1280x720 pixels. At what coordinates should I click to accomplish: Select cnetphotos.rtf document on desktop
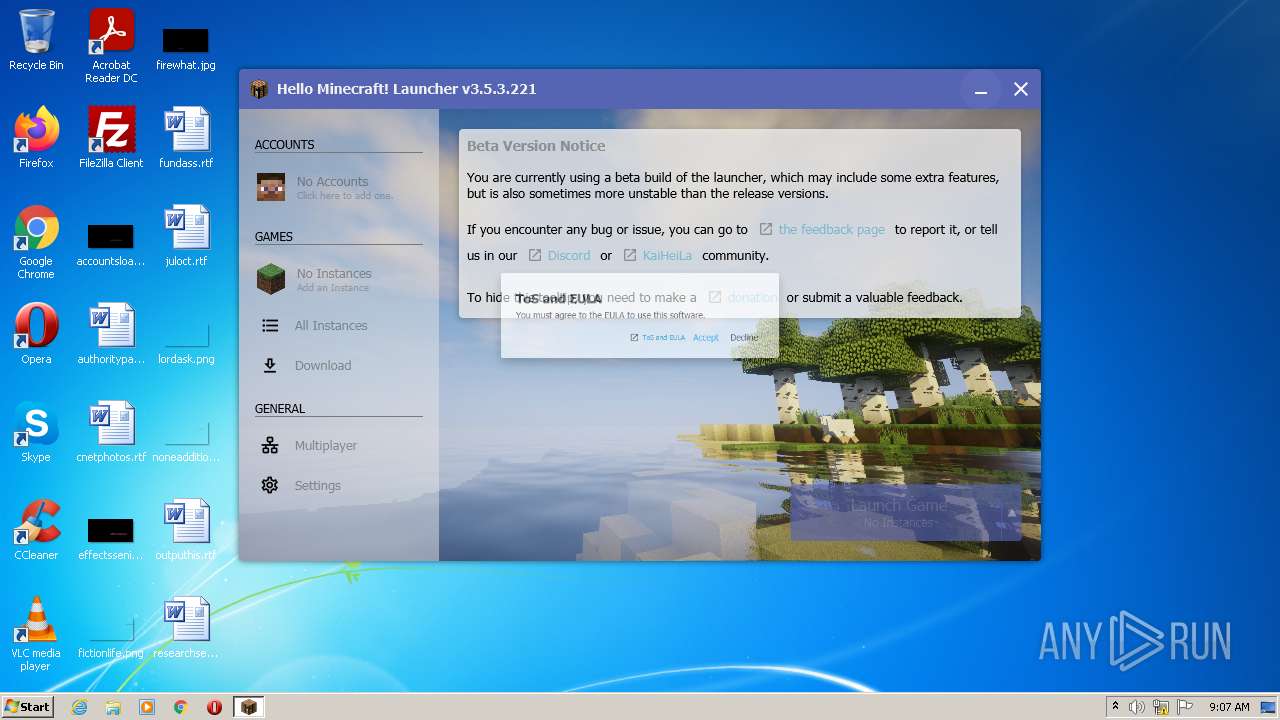tap(111, 432)
